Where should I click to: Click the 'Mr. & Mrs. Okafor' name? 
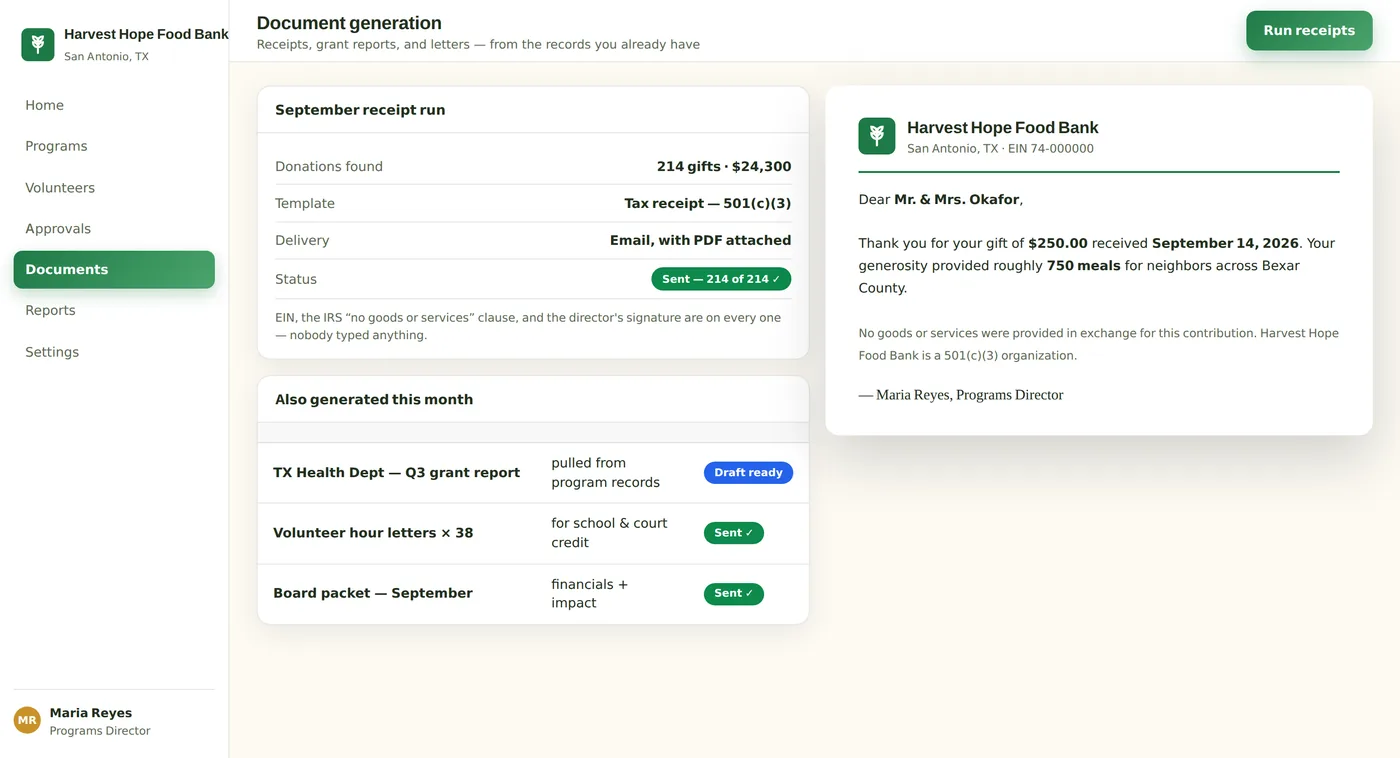(957, 200)
